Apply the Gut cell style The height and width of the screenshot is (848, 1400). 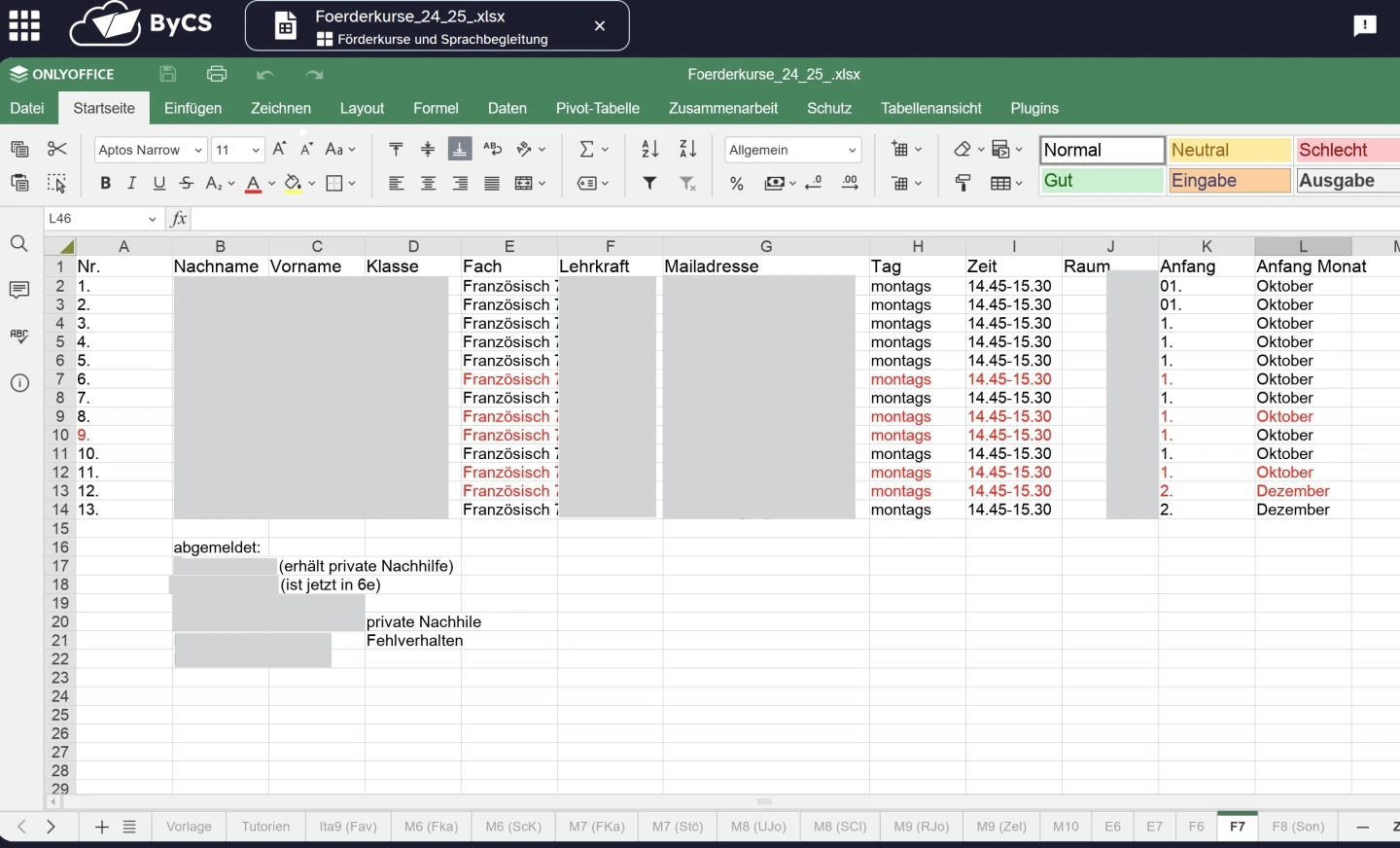point(1102,181)
